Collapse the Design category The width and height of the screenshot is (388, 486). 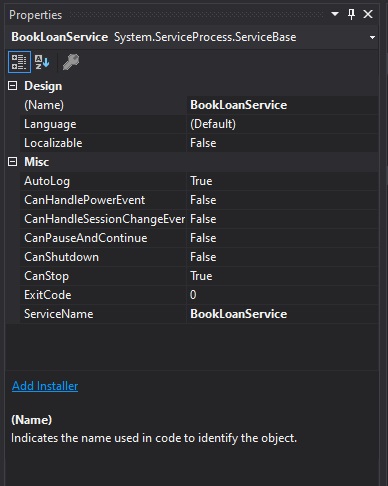[x=12, y=86]
